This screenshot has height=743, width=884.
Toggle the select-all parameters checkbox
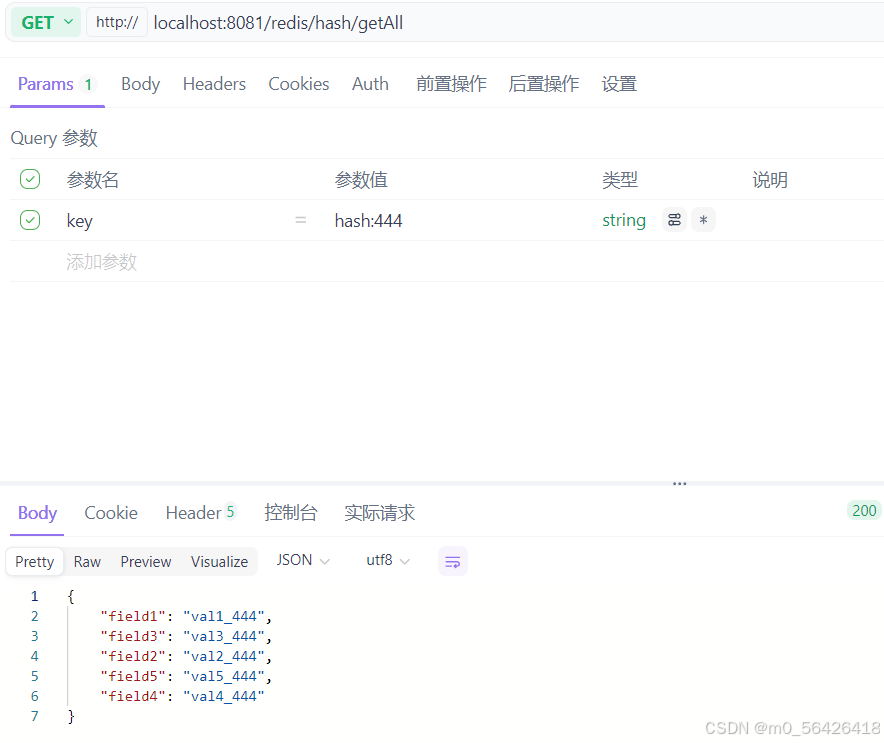(29, 178)
